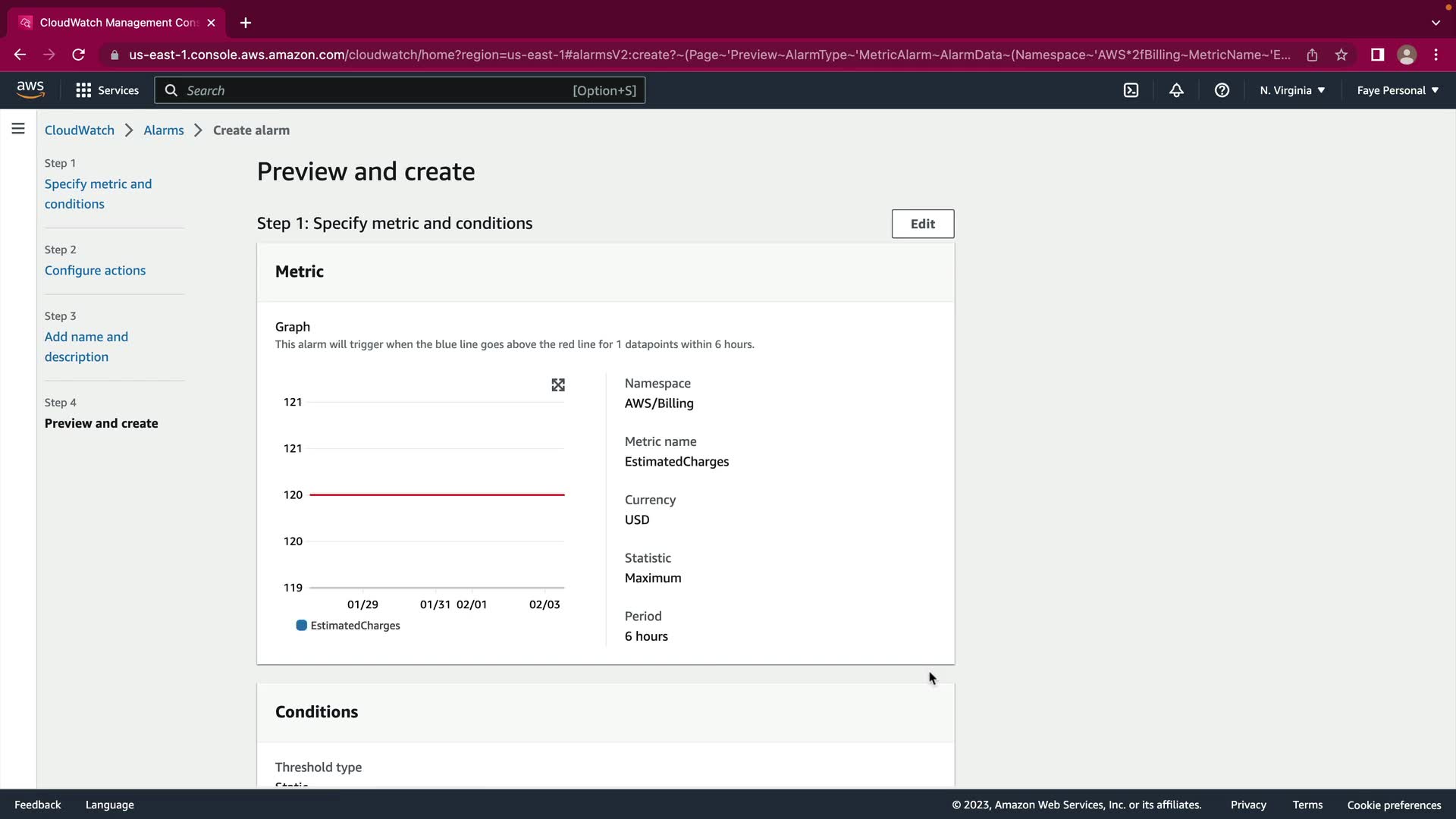
Task: Open the tab search chevron dropdown
Action: [x=1436, y=23]
